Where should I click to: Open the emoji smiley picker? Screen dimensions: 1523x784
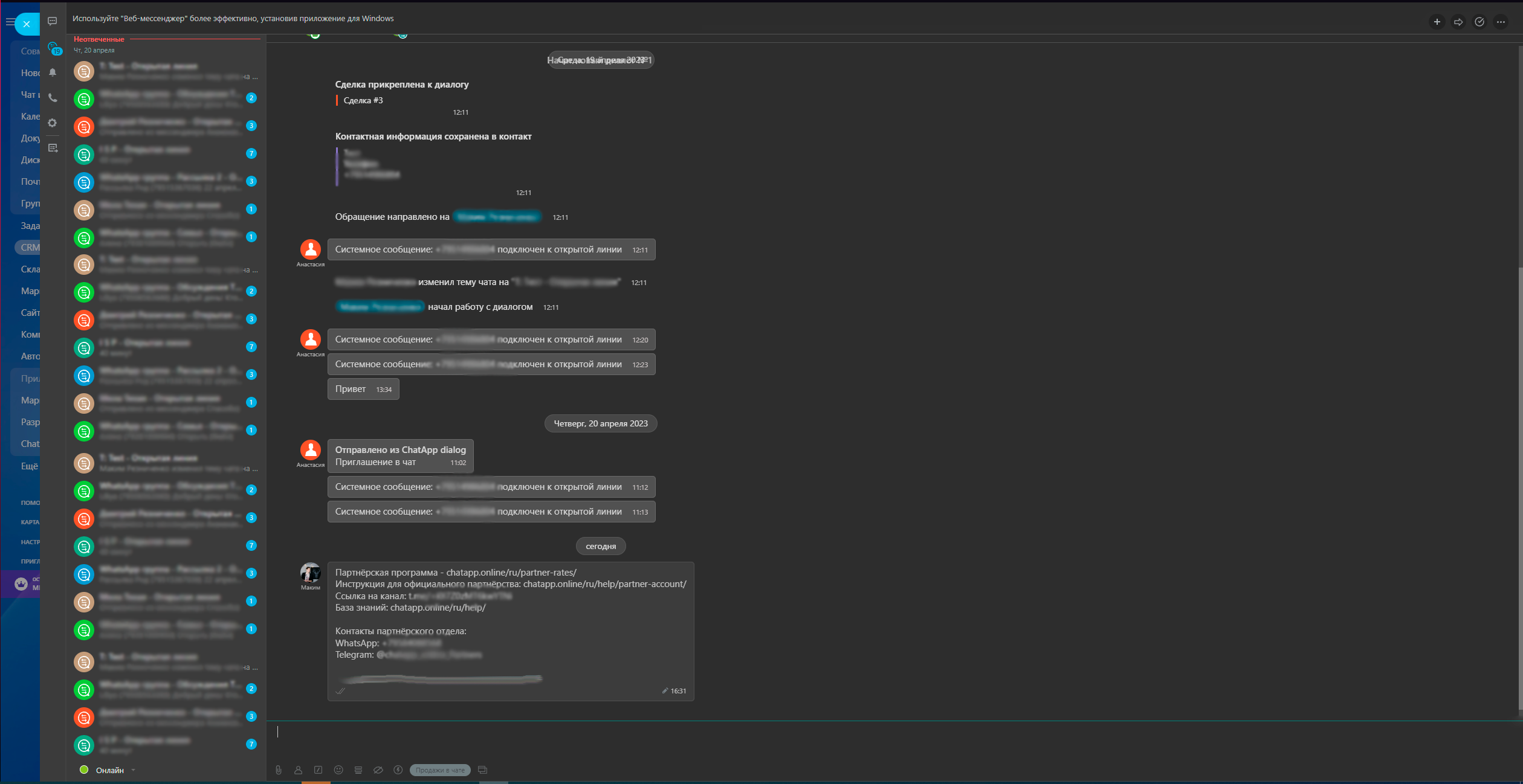click(338, 770)
